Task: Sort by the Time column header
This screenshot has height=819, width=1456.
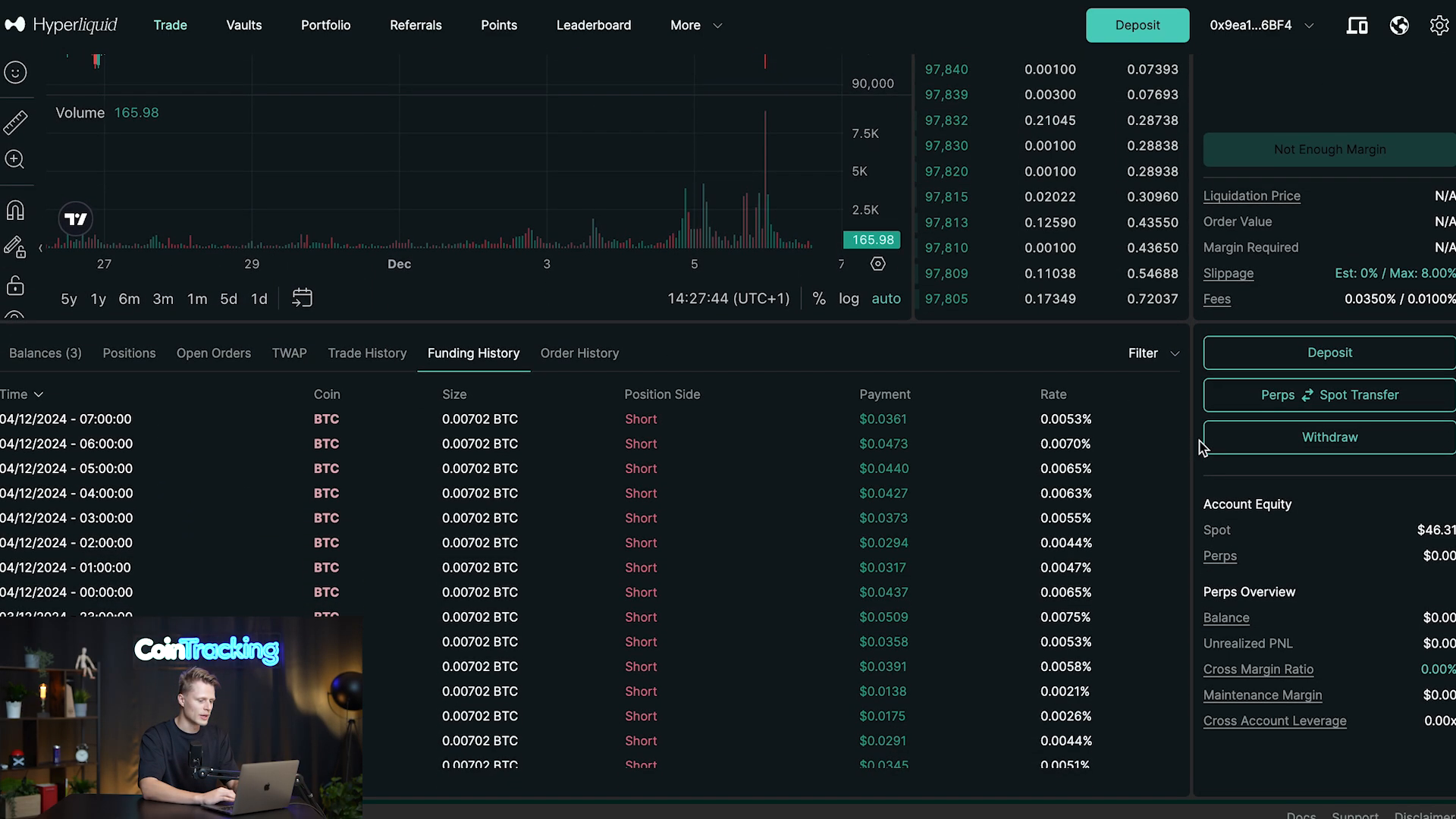Action: tap(21, 394)
